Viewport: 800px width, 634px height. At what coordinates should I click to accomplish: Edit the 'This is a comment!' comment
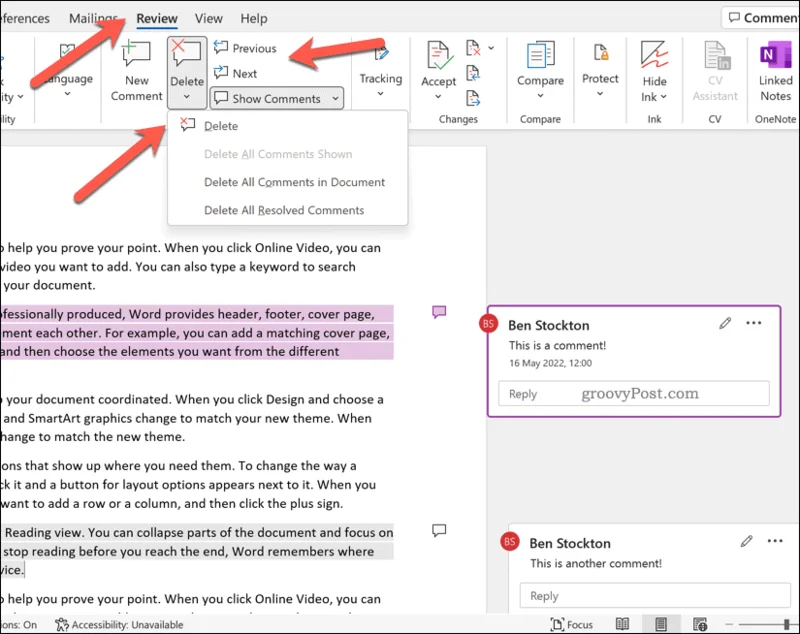coord(725,323)
